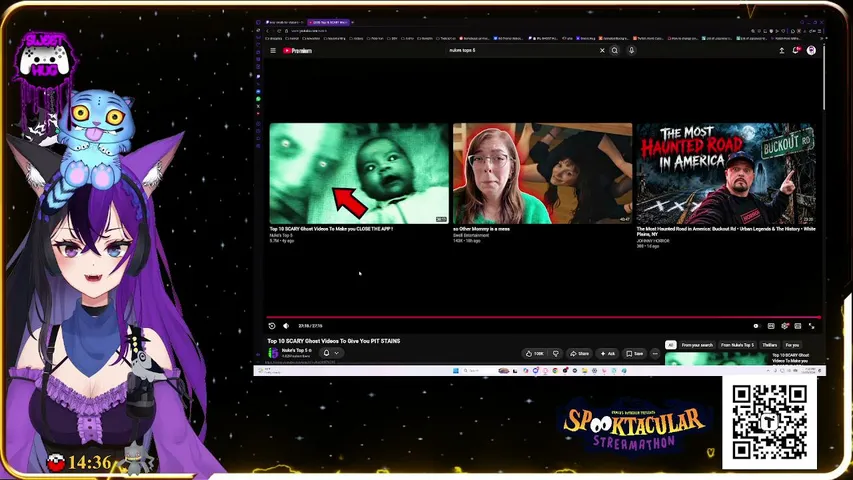The height and width of the screenshot is (480, 853).
Task: Open the create/upload icon in header
Action: click(782, 51)
